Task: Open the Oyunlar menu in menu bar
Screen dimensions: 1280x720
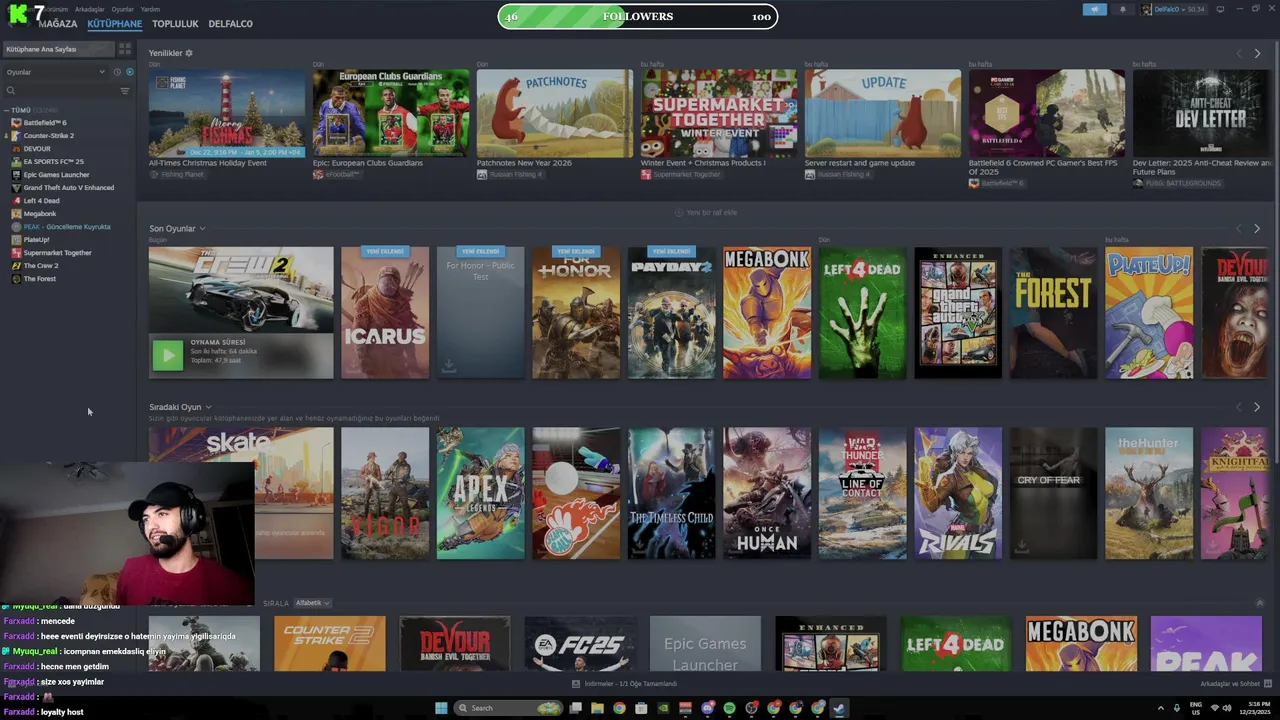Action: 122,9
